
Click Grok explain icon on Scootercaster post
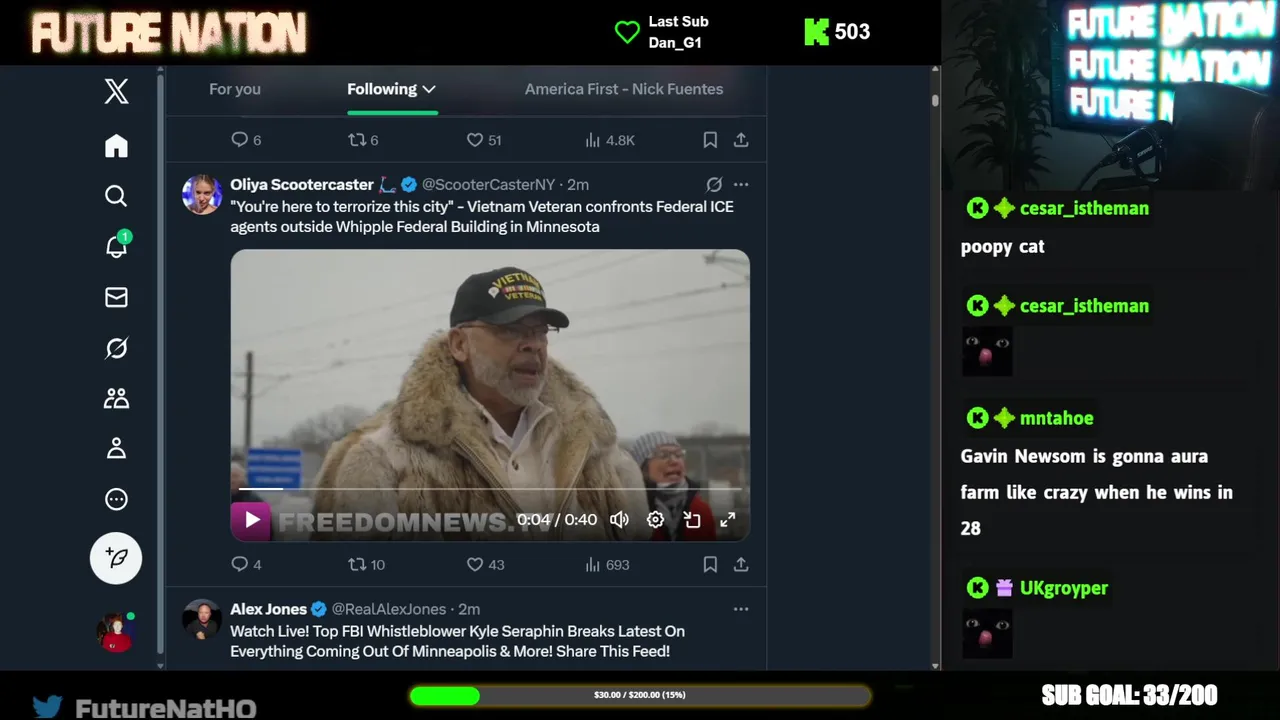[714, 185]
